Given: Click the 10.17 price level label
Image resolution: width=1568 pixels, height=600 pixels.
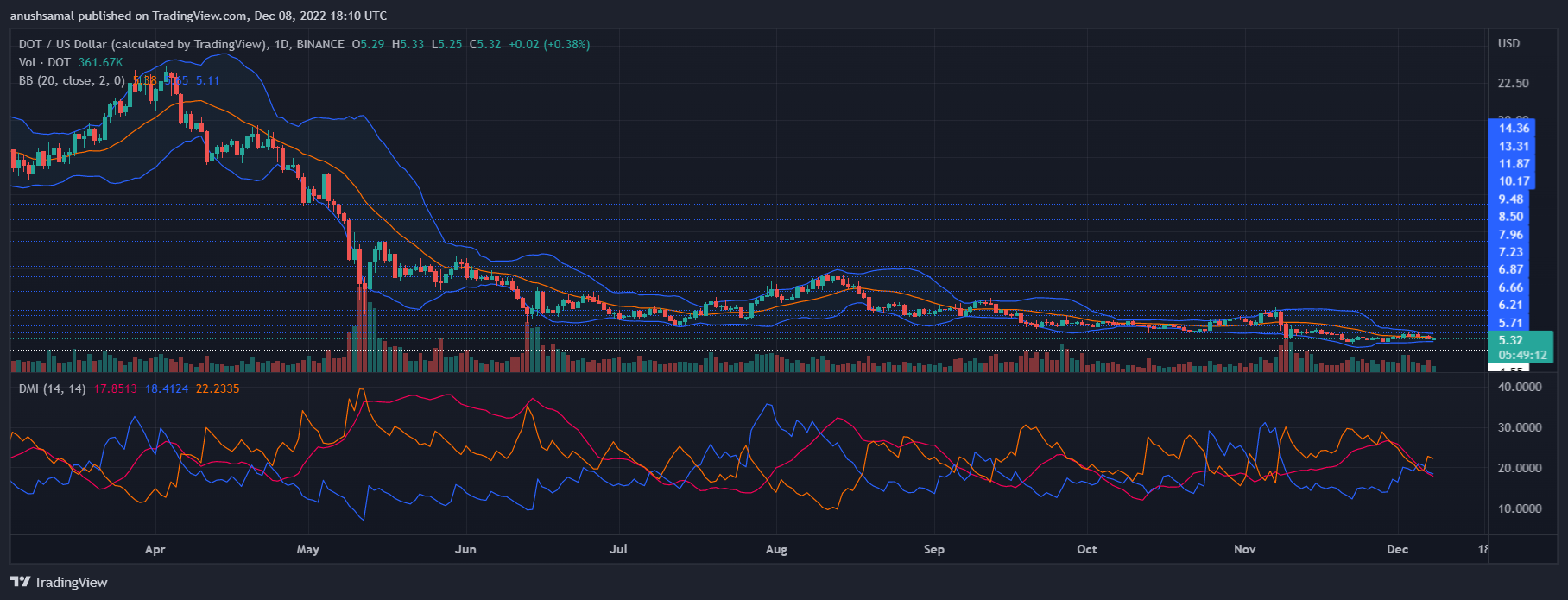Looking at the screenshot, I should tap(1514, 181).
